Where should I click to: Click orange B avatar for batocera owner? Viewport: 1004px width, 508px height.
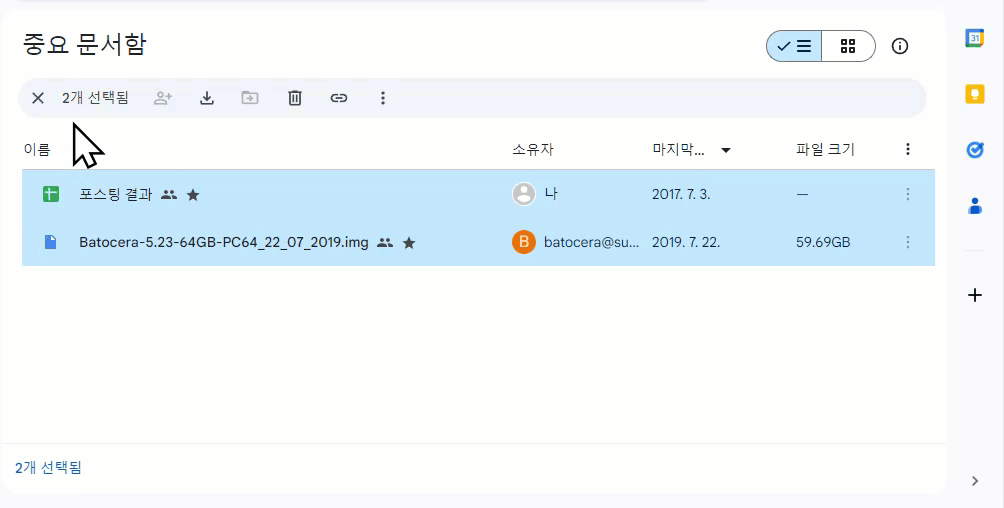[524, 242]
